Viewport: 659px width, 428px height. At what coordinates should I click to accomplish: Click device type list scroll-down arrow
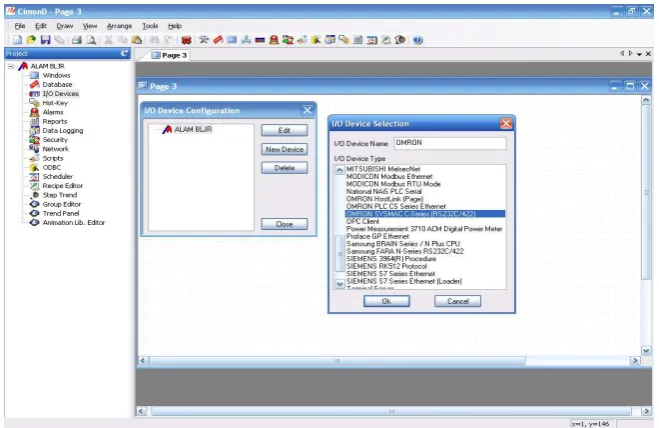pyautogui.click(x=340, y=285)
